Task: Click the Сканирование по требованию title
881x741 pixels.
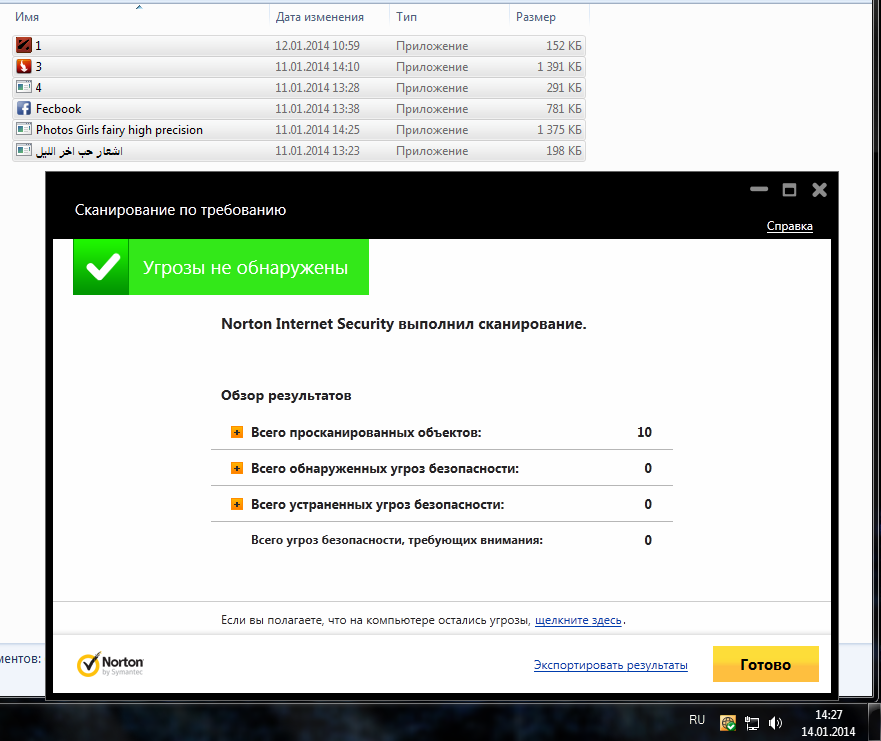Action: (180, 210)
